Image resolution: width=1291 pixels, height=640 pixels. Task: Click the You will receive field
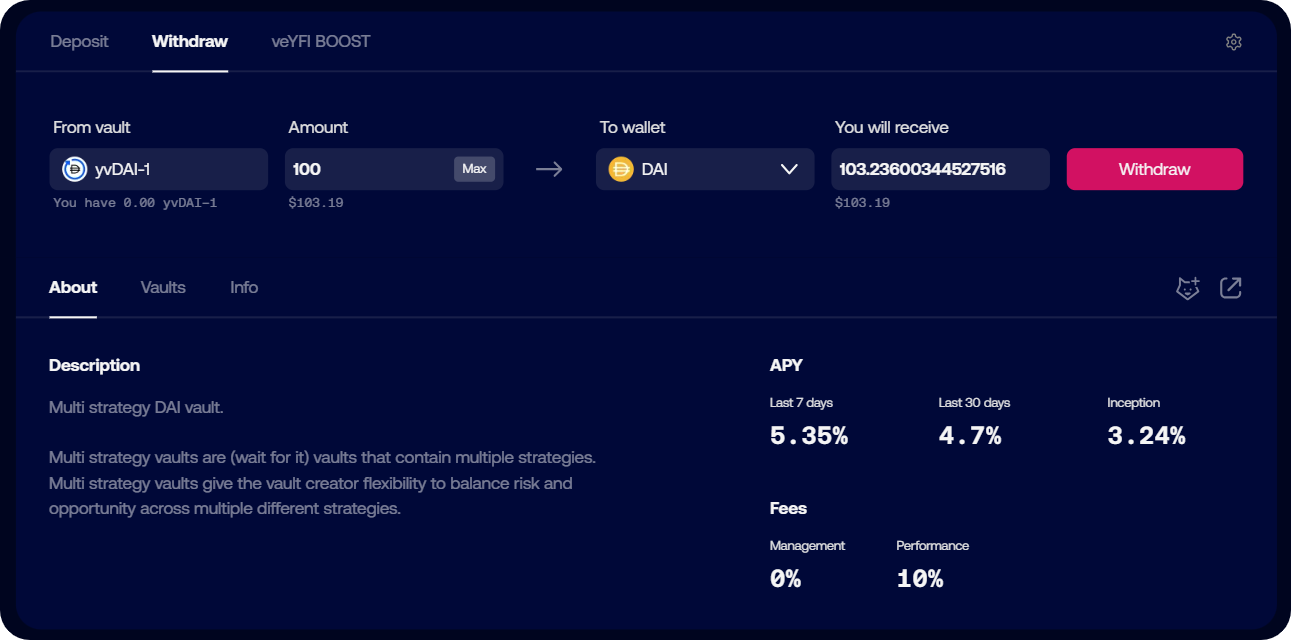pyautogui.click(x=939, y=170)
